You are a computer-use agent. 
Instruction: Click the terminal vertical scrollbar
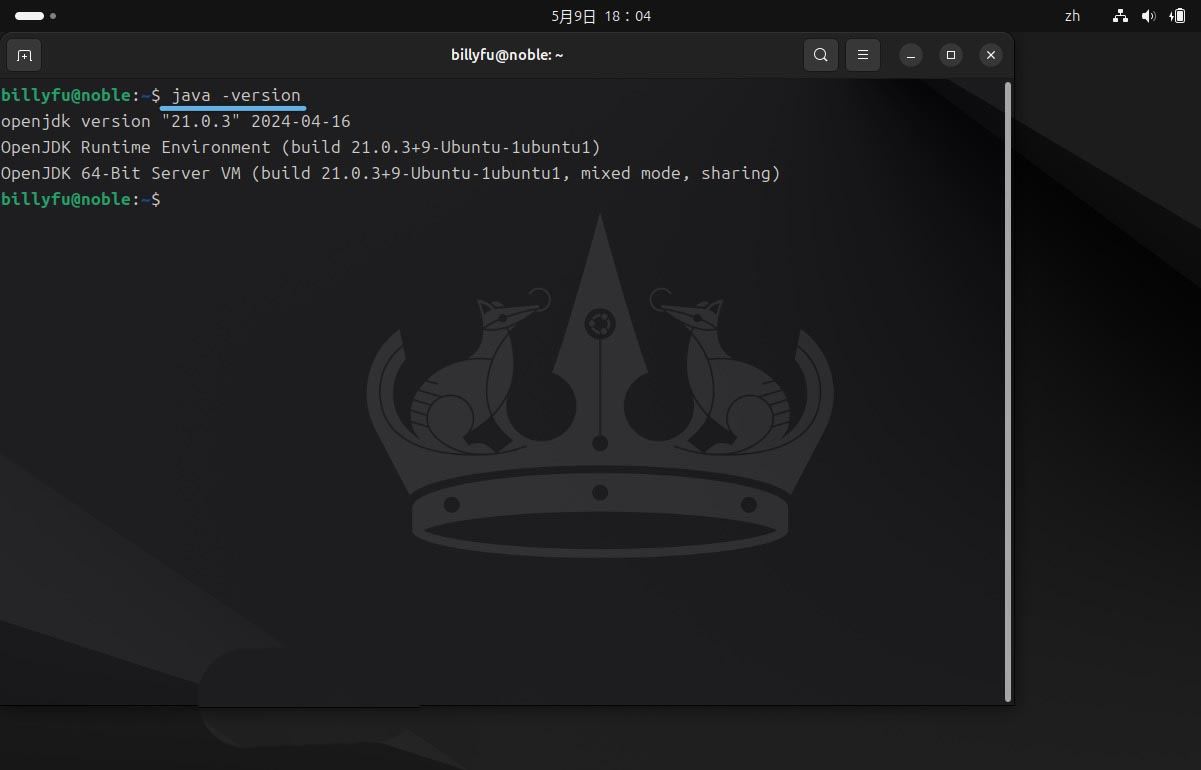coord(1007,390)
